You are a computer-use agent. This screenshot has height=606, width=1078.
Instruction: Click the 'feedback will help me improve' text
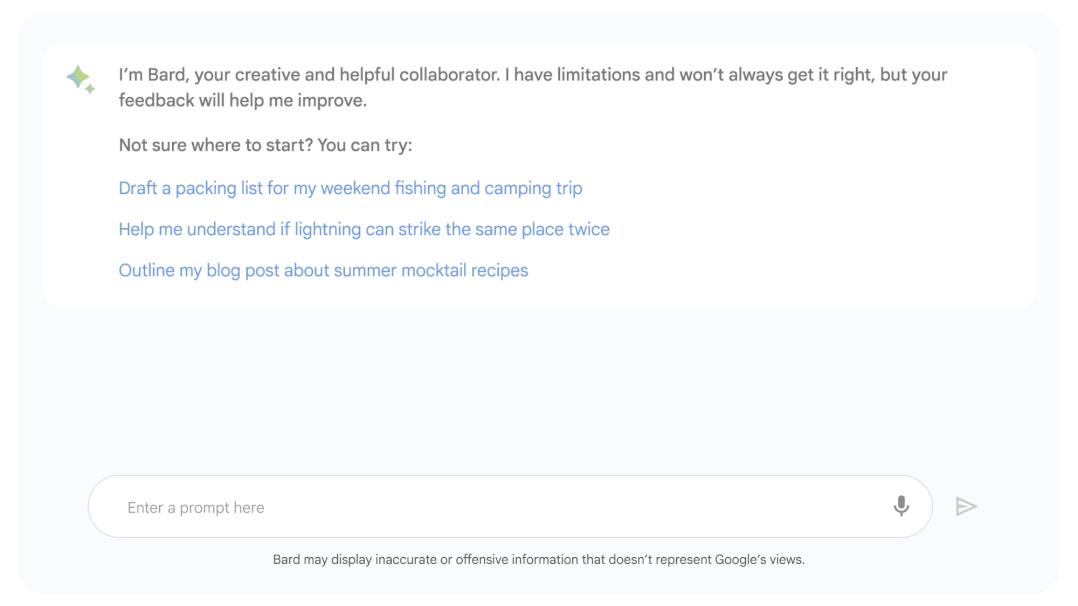(243, 100)
